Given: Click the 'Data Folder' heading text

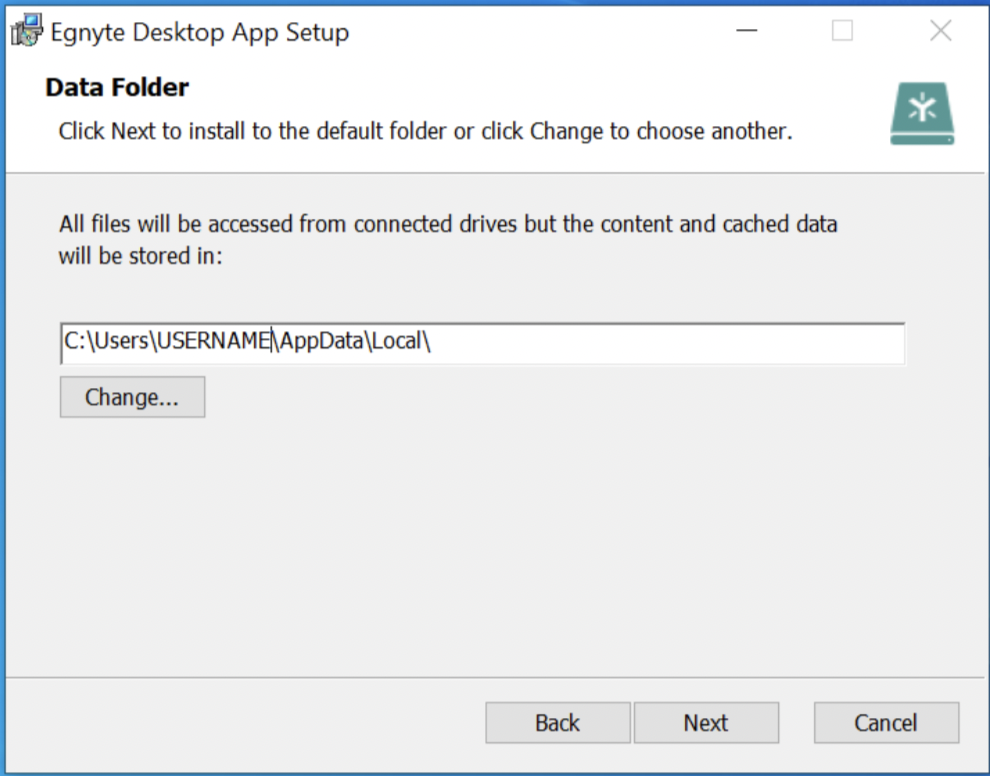Looking at the screenshot, I should [117, 87].
